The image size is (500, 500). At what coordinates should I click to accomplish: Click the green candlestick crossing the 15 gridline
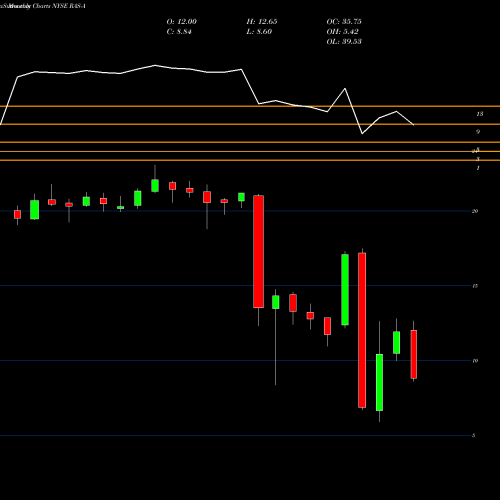pyautogui.click(x=345, y=290)
